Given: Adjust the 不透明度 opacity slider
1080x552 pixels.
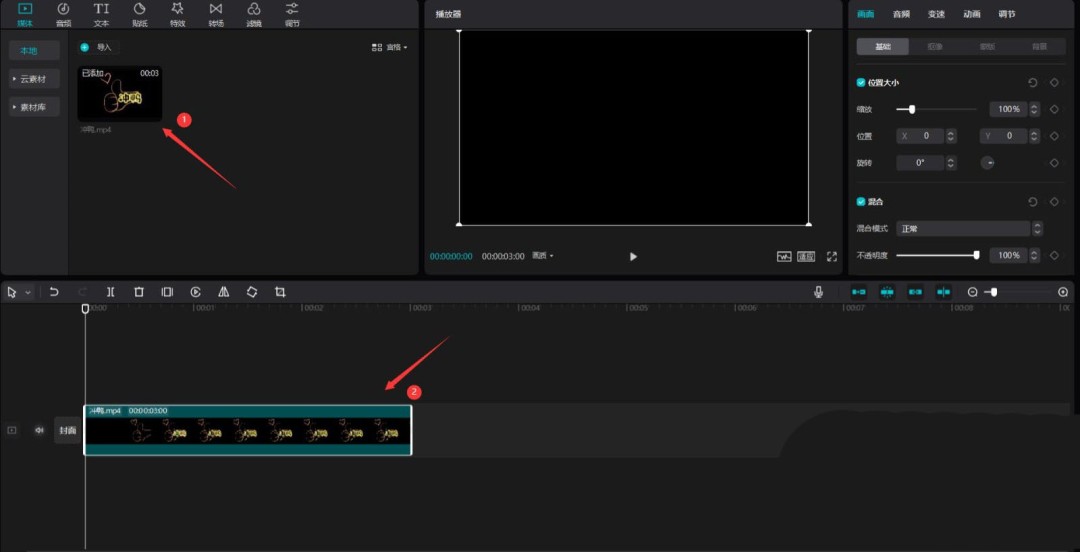Looking at the screenshot, I should 937,256.
